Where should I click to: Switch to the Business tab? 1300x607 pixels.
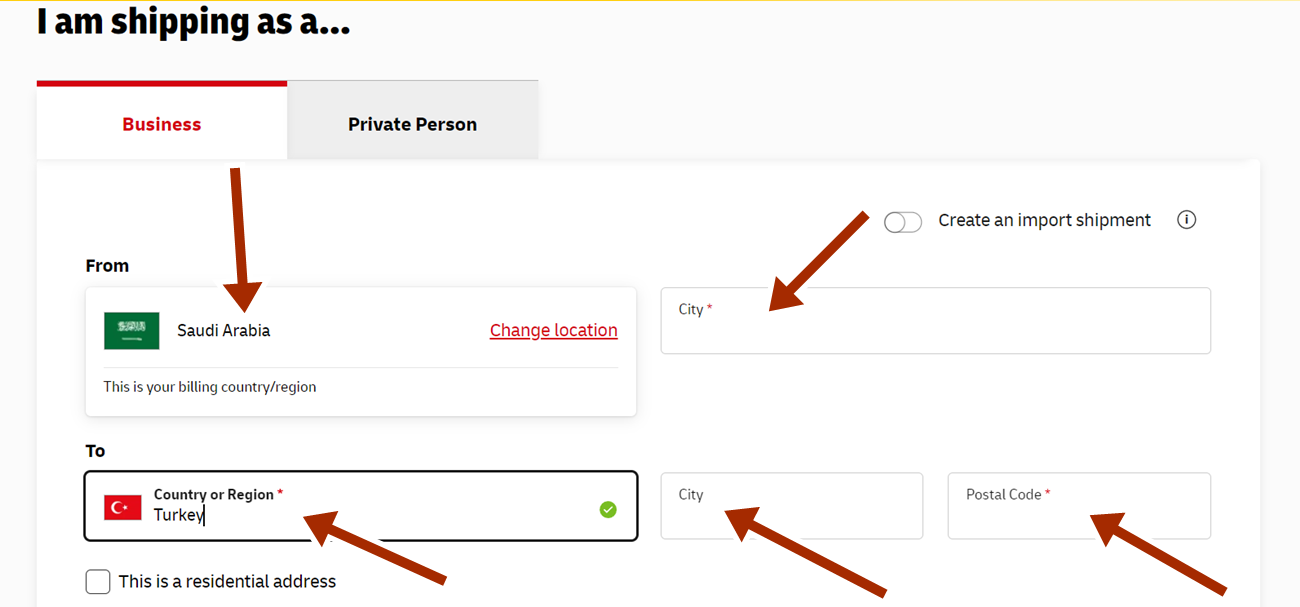pyautogui.click(x=162, y=124)
